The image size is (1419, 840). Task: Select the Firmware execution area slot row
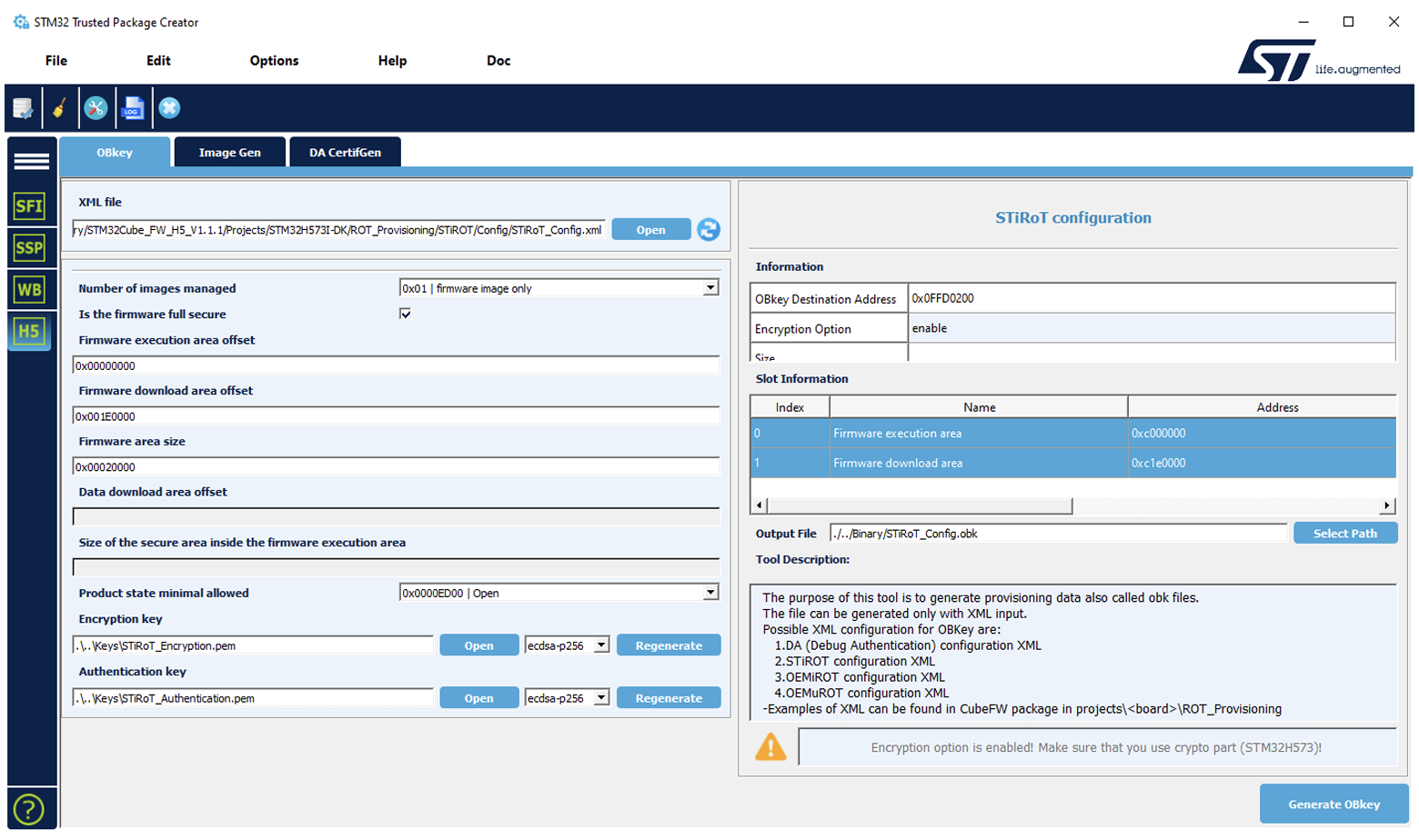click(x=1073, y=434)
